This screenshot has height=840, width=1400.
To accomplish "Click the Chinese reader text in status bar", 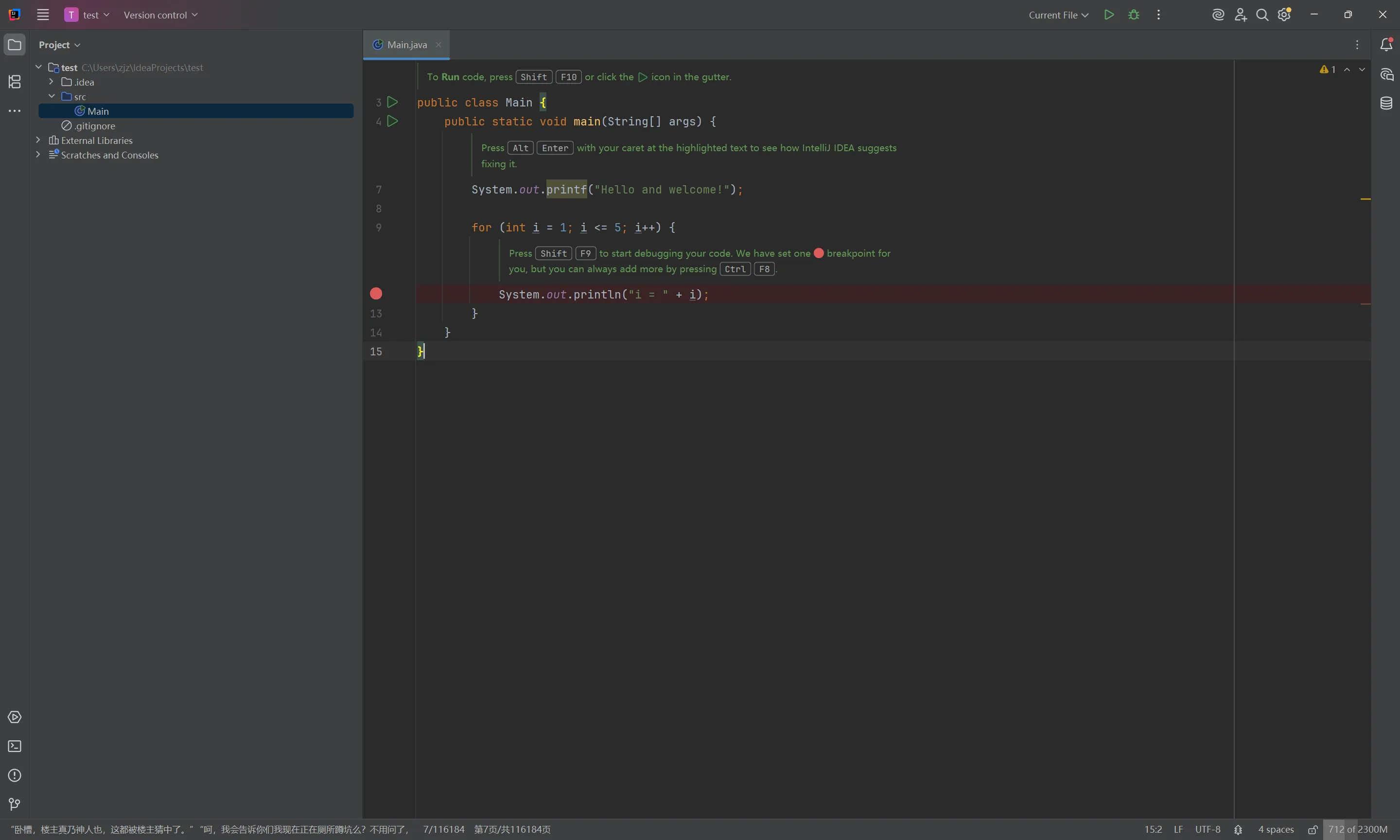I will tap(210, 829).
